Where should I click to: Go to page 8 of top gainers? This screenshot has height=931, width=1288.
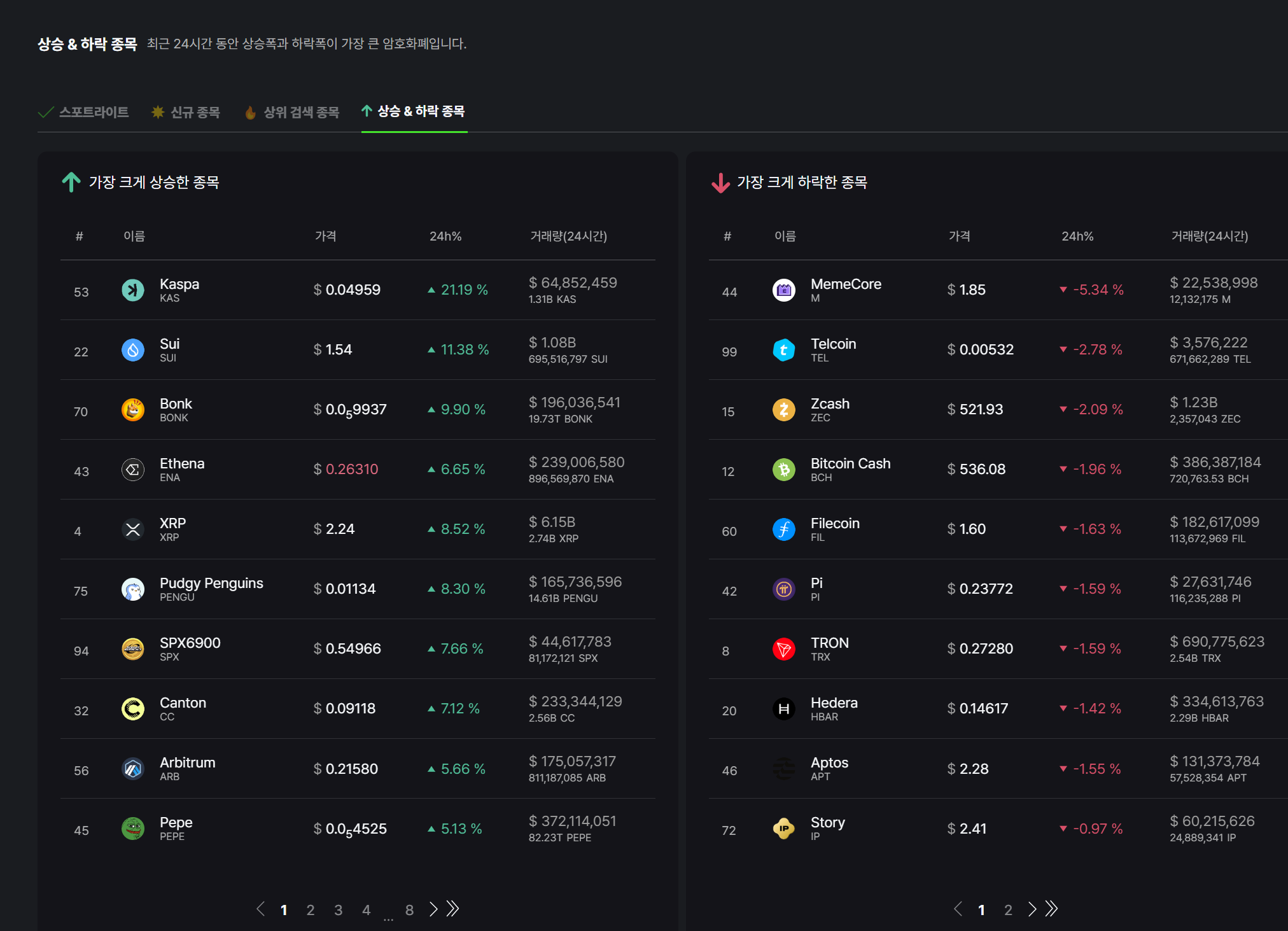409,910
